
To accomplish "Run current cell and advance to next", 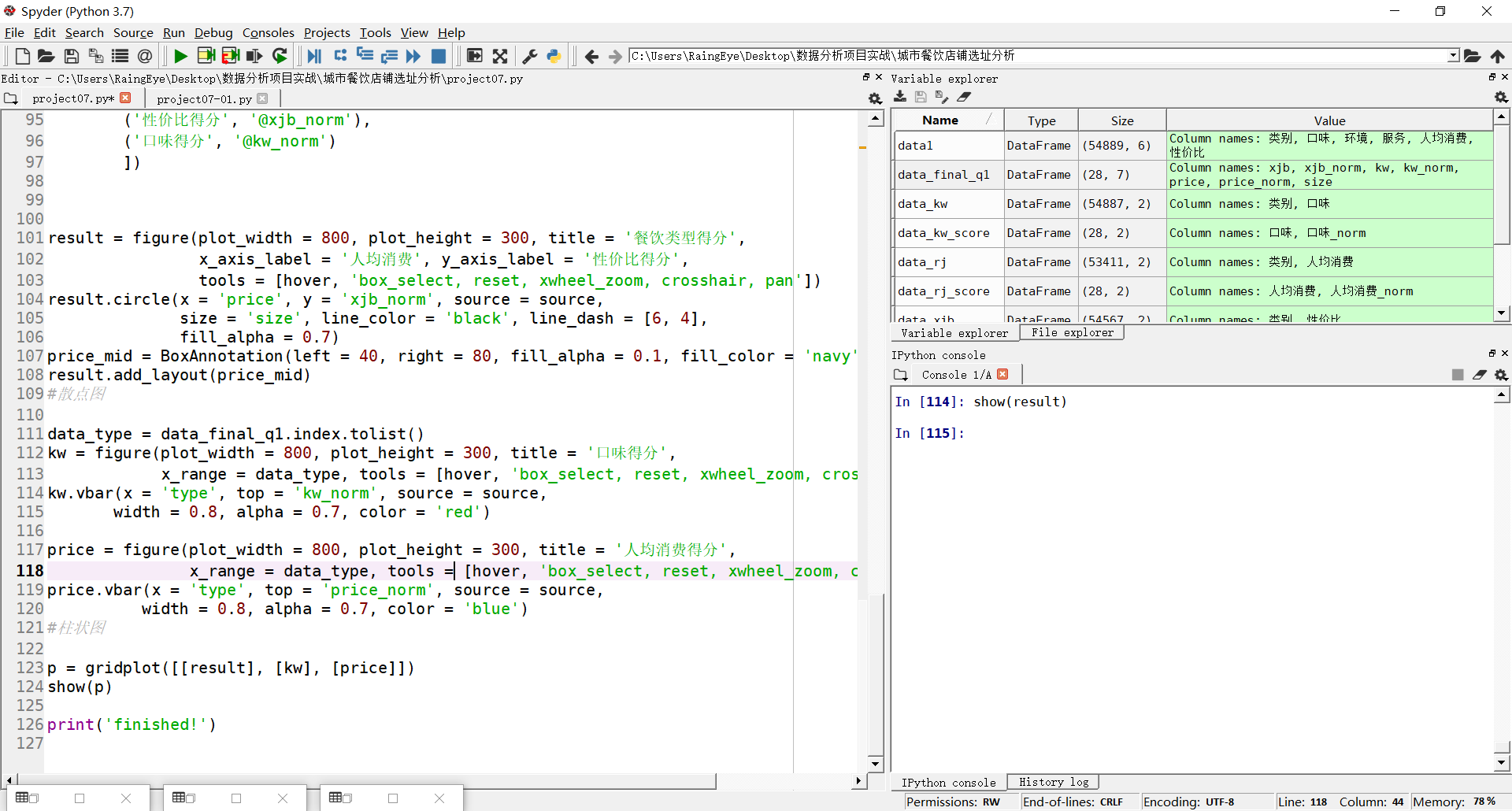I will click(x=230, y=56).
